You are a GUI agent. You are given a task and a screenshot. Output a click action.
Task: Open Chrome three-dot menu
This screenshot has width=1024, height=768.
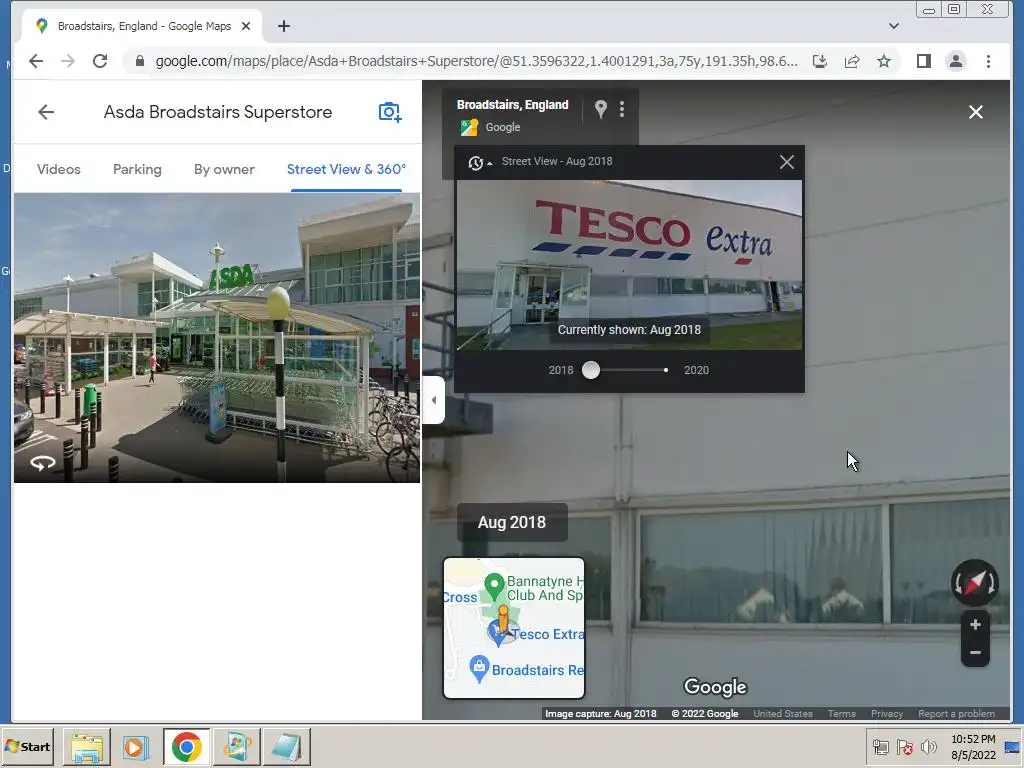click(x=988, y=61)
